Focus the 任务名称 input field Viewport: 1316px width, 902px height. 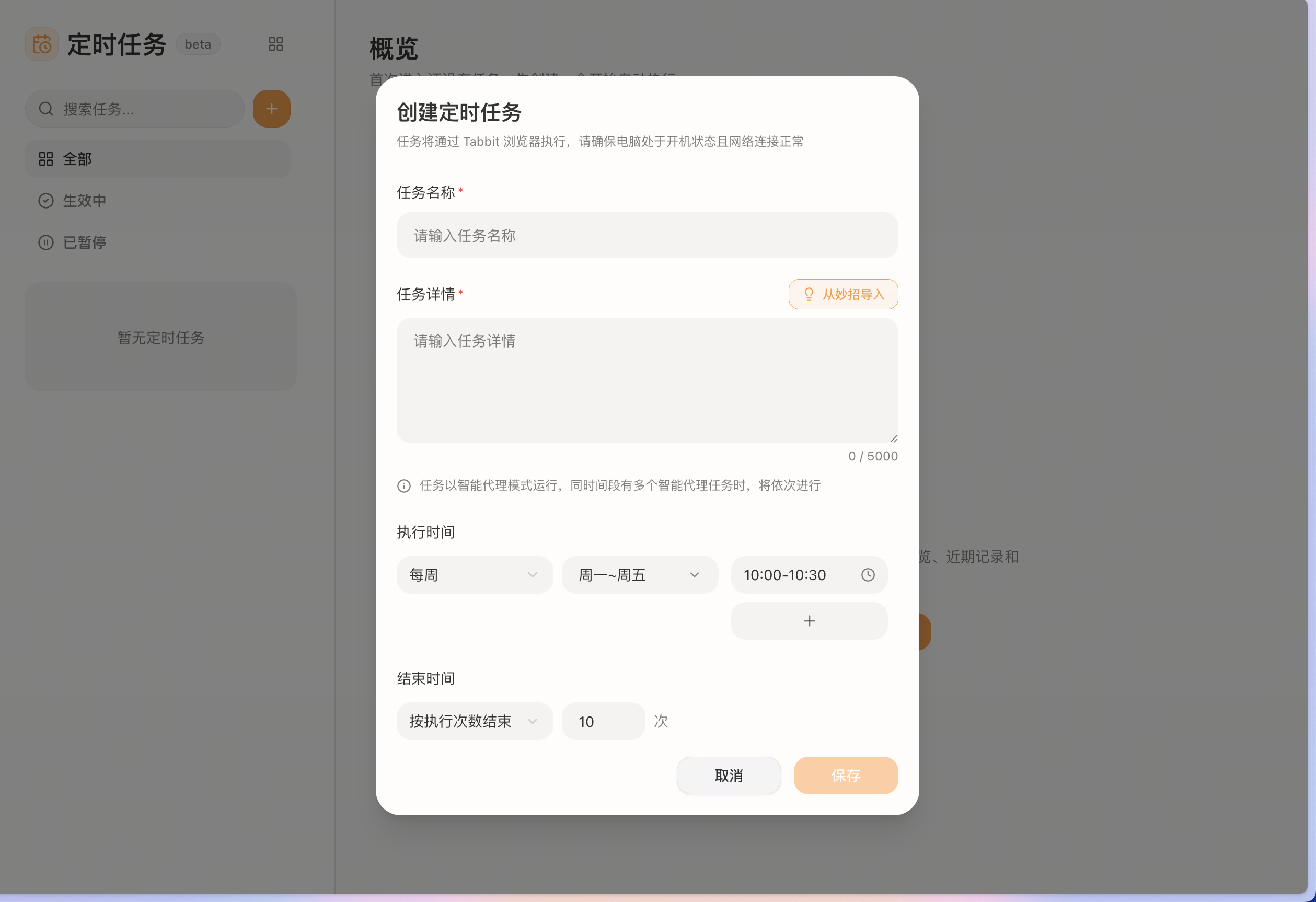[x=647, y=236]
